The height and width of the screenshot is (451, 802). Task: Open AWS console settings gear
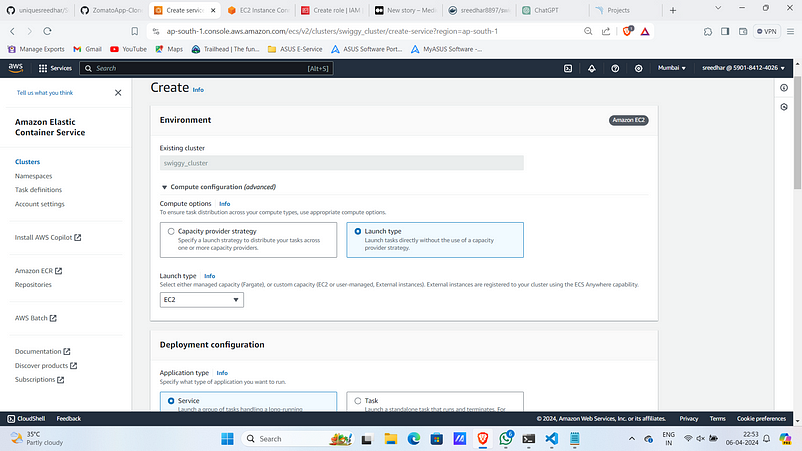tap(638, 68)
